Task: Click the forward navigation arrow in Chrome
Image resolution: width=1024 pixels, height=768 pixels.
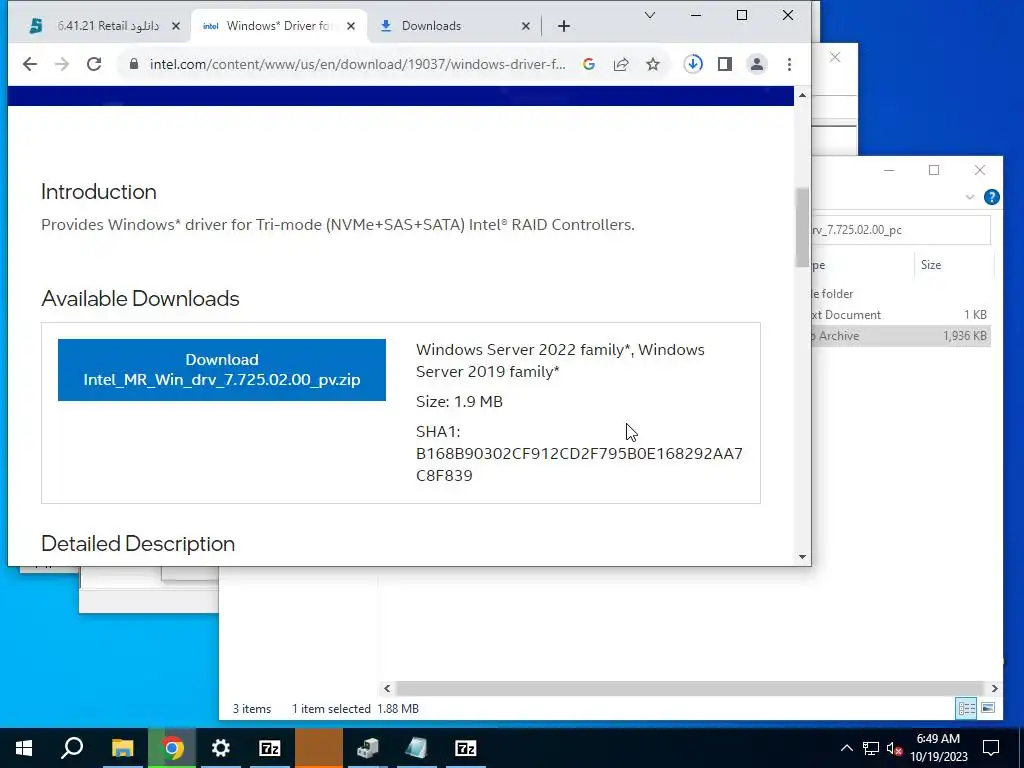Action: point(62,64)
